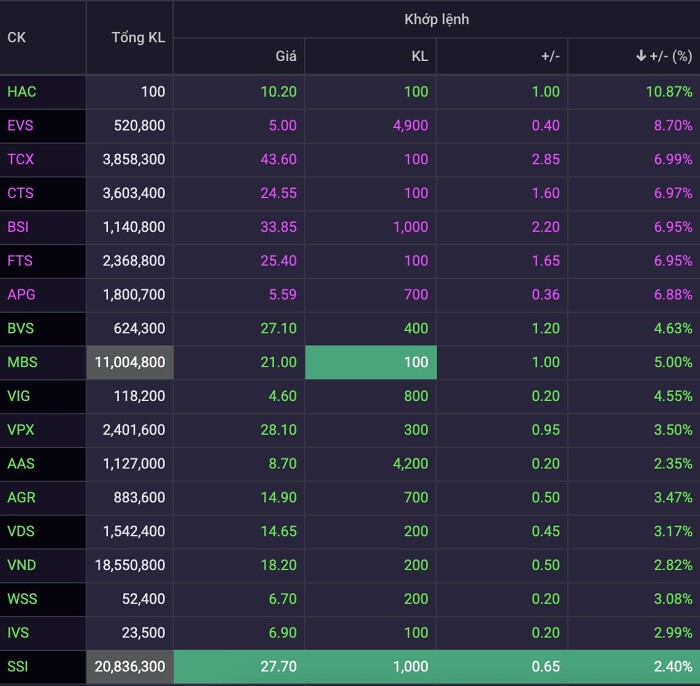700x686 pixels.
Task: Click the Khớp lệnh group header
Action: click(x=437, y=19)
